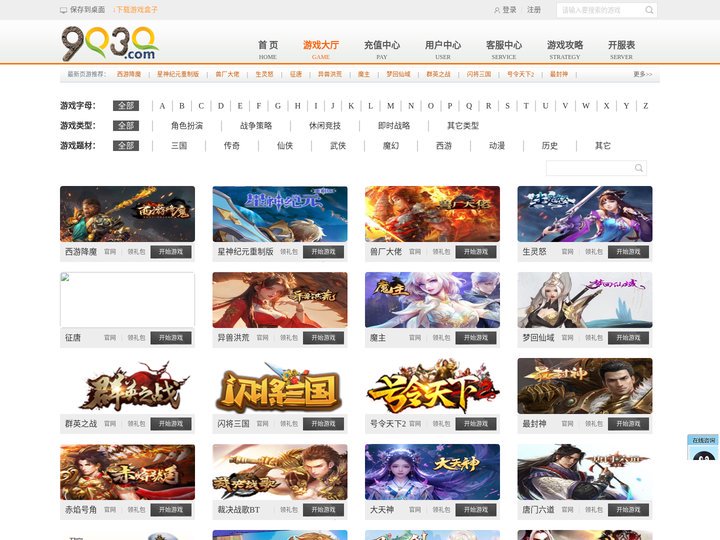Click the 更多>> link in recommendations bar

[642, 74]
